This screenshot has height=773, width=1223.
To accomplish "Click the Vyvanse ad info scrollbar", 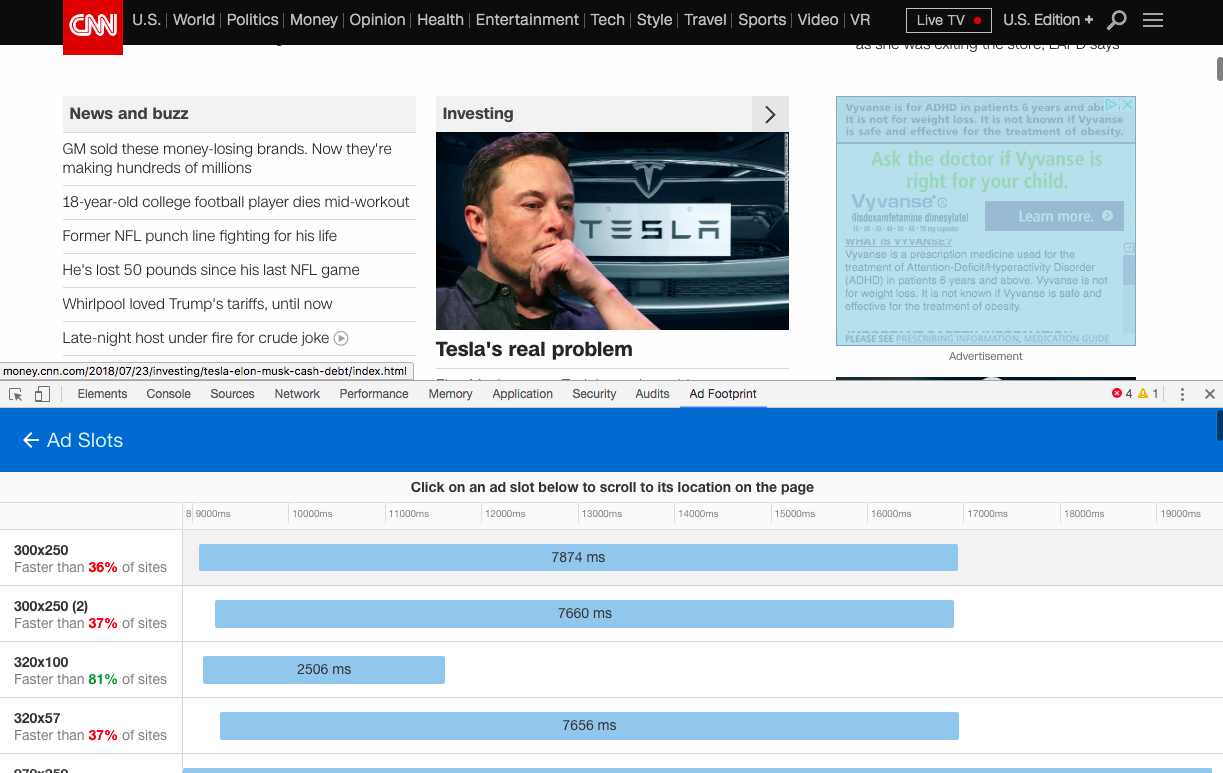I will click(1129, 270).
